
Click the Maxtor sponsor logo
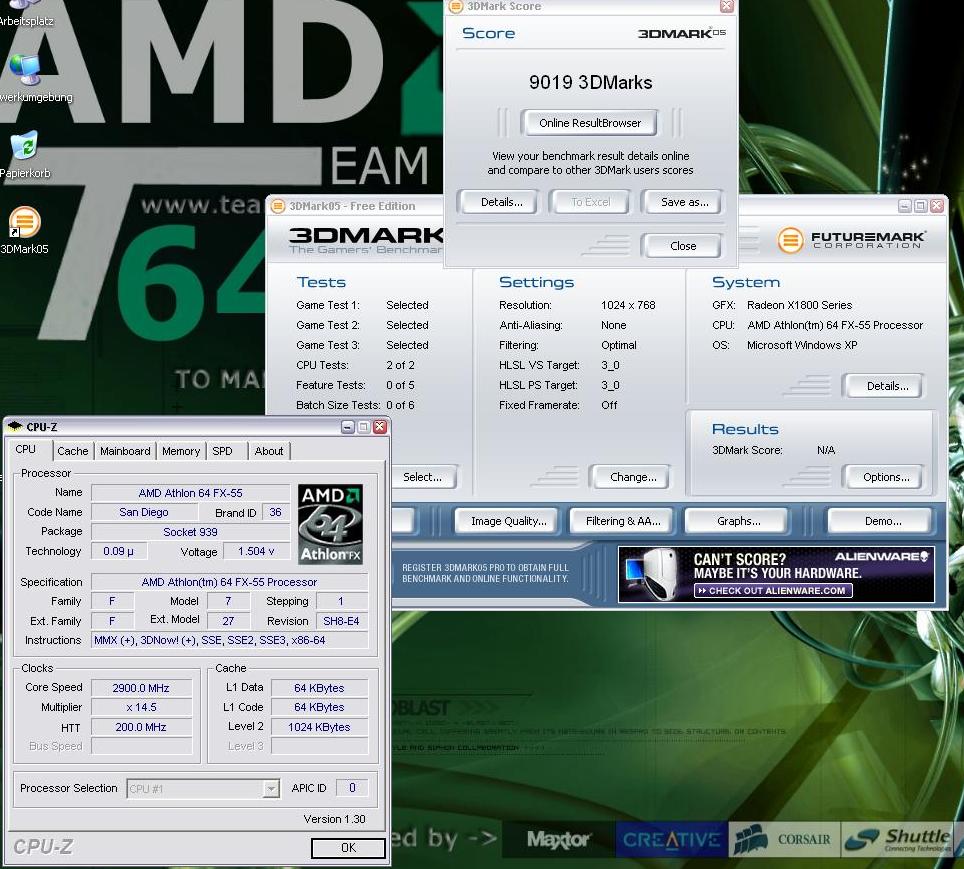coord(558,839)
